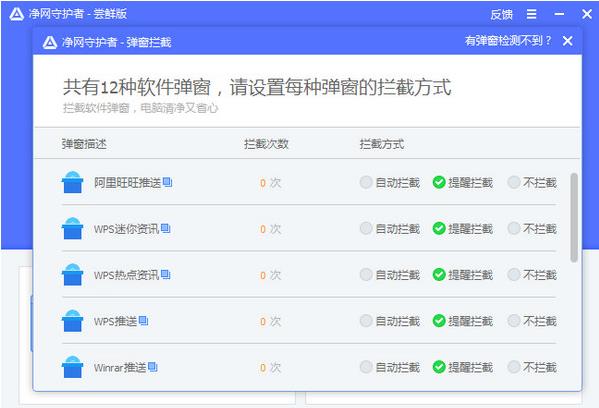Click the popup list vertical scrollbar thumb
Screen dimensions: 599x408
tap(574, 217)
